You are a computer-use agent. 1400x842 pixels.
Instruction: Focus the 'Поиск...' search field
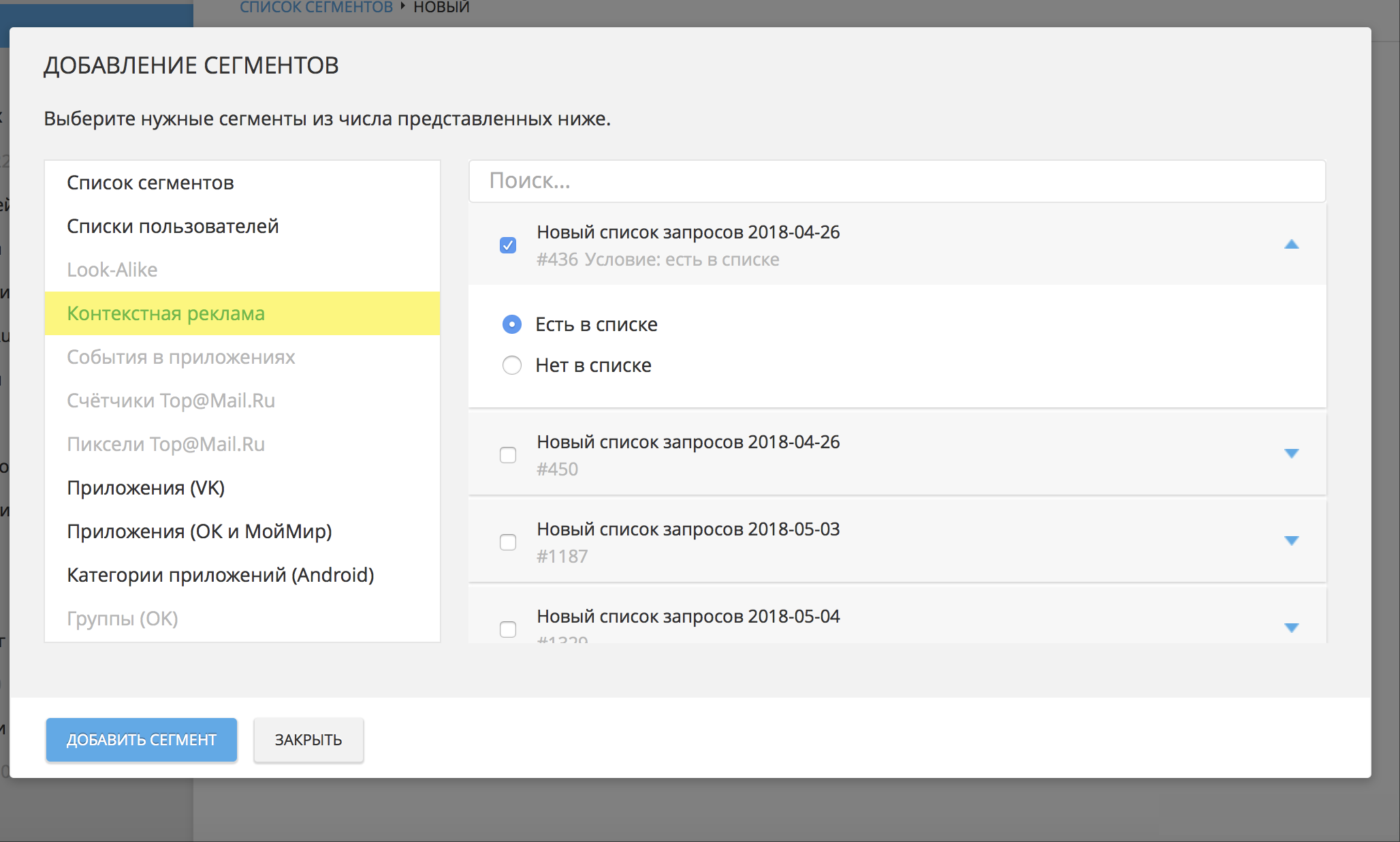(897, 181)
